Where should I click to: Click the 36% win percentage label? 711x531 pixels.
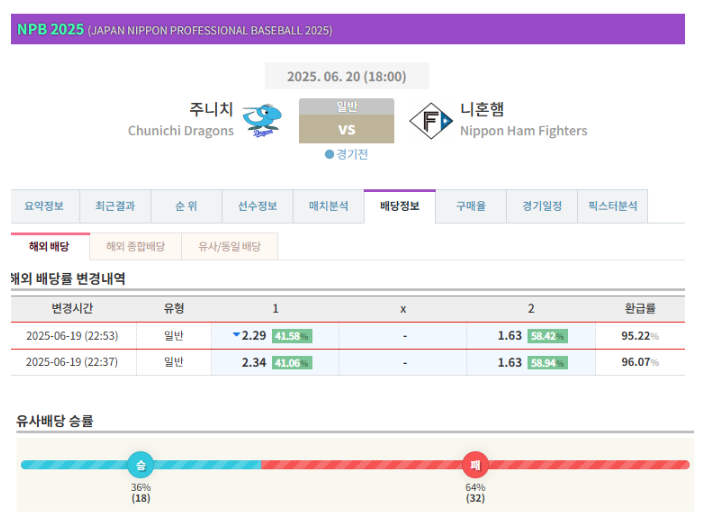pos(141,487)
